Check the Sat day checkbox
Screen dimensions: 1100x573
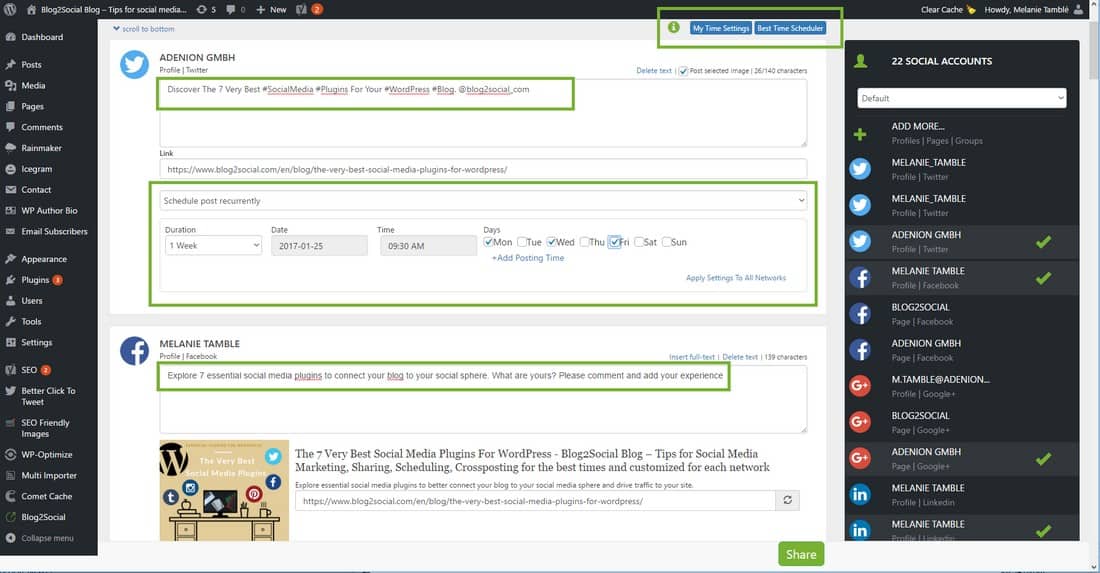pos(638,242)
